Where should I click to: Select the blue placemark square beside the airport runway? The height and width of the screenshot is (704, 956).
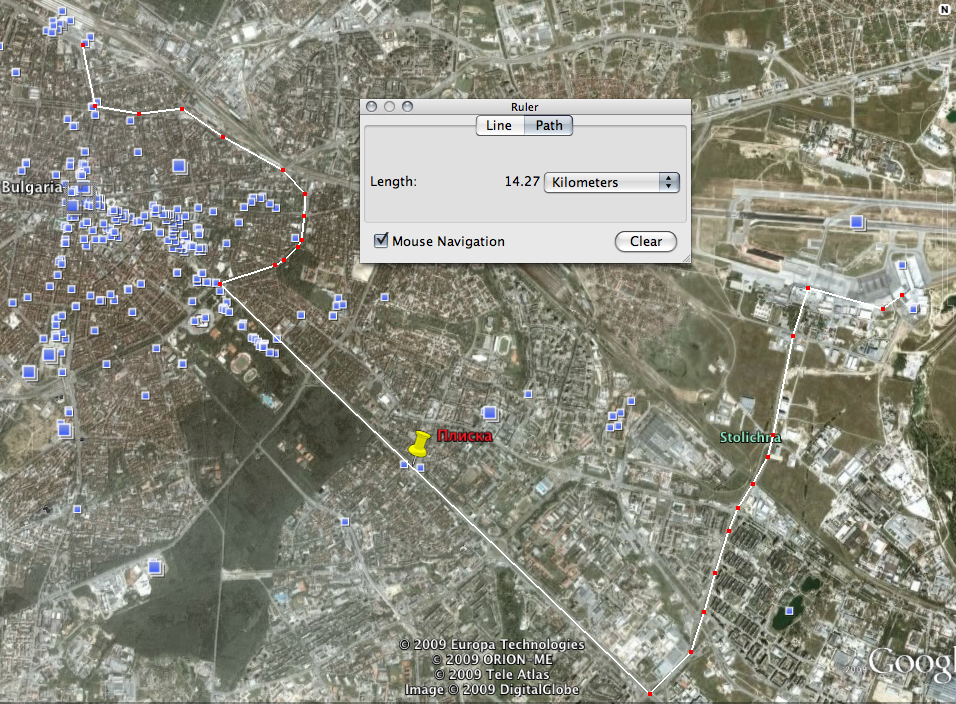[x=856, y=222]
